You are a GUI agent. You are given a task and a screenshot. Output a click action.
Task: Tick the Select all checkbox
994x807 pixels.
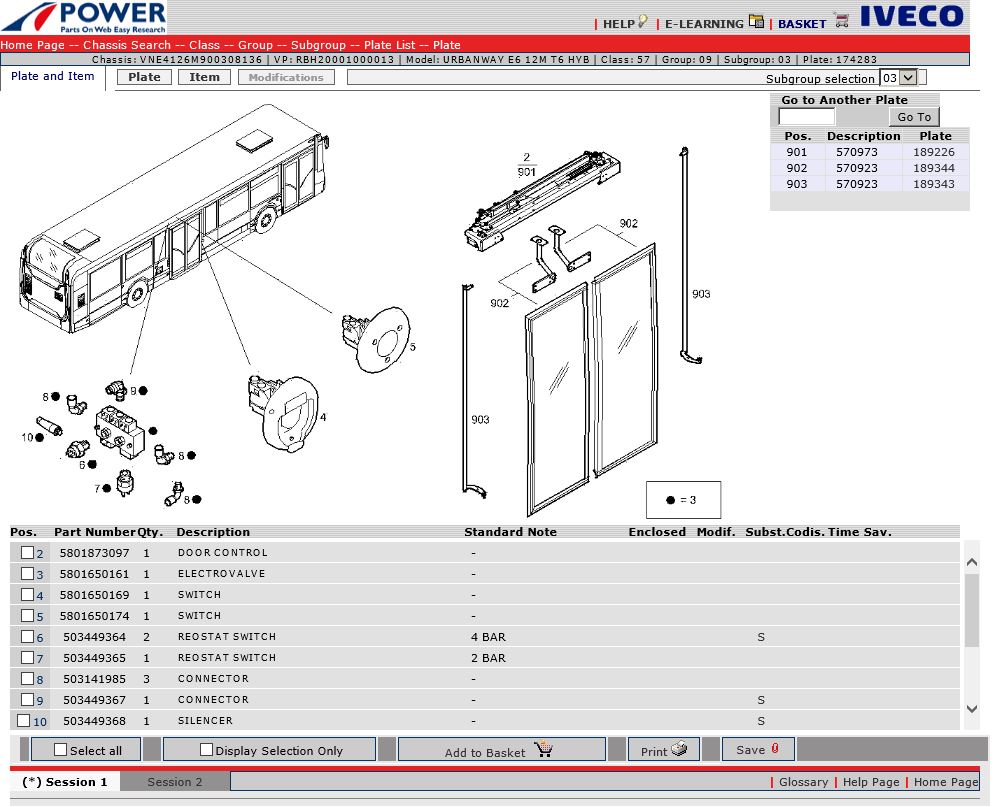(x=61, y=750)
